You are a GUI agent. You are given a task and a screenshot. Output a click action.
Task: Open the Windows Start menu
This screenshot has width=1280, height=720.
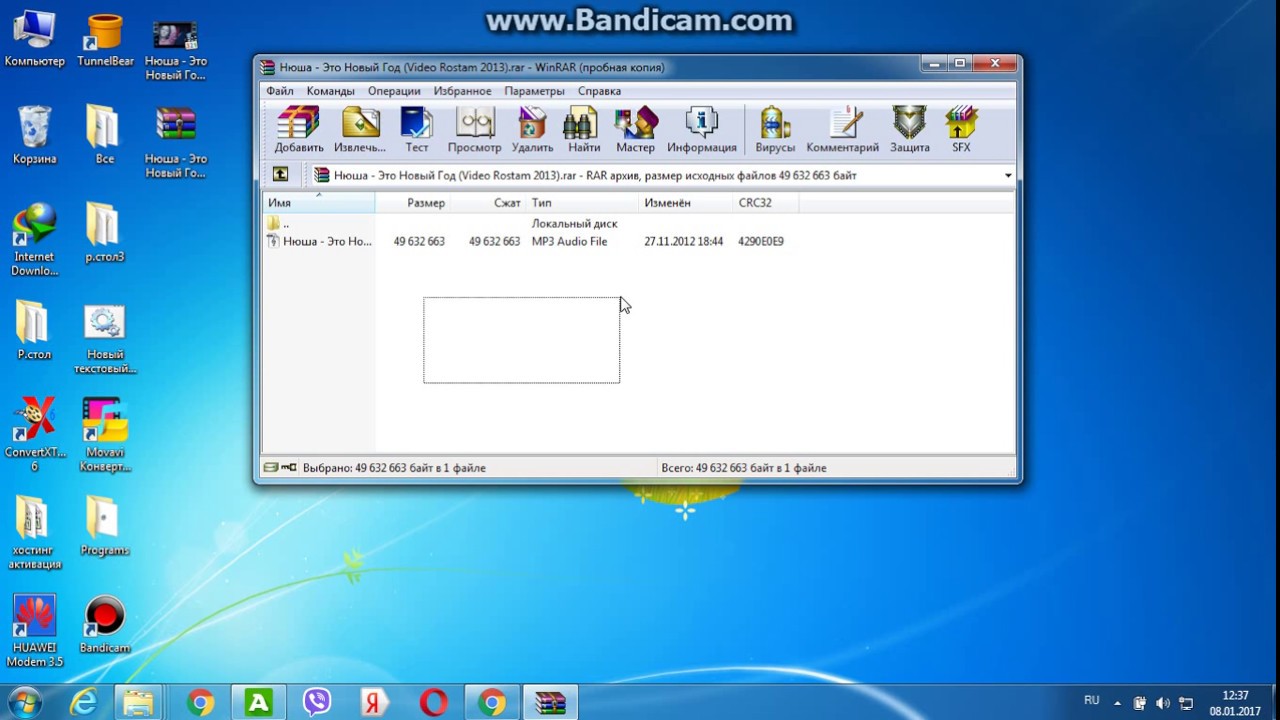(x=24, y=702)
